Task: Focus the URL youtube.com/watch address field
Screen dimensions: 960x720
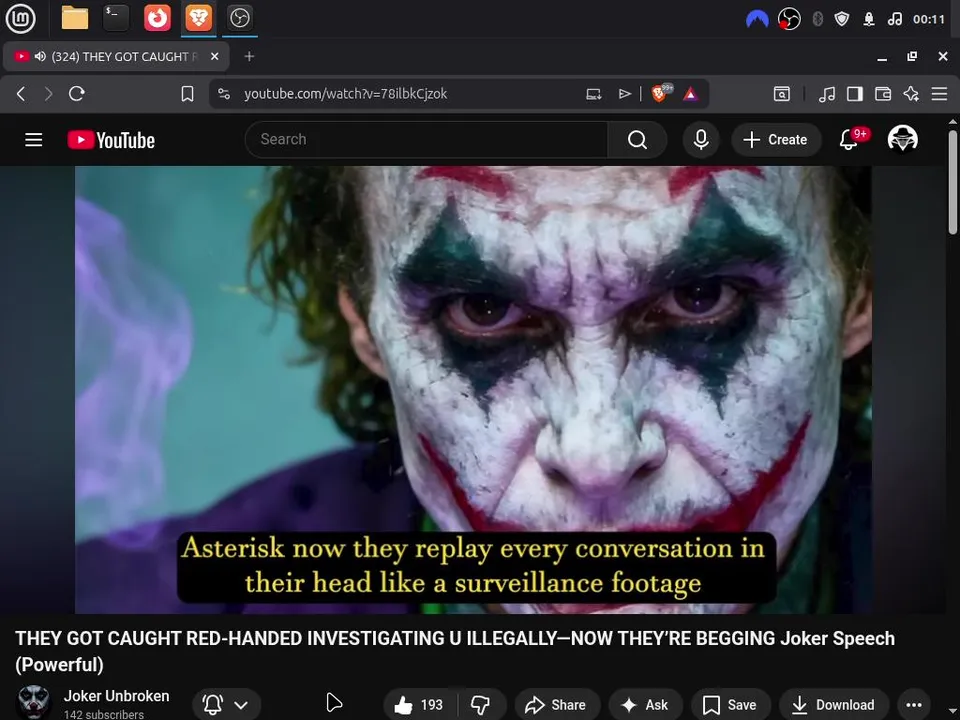Action: point(346,94)
